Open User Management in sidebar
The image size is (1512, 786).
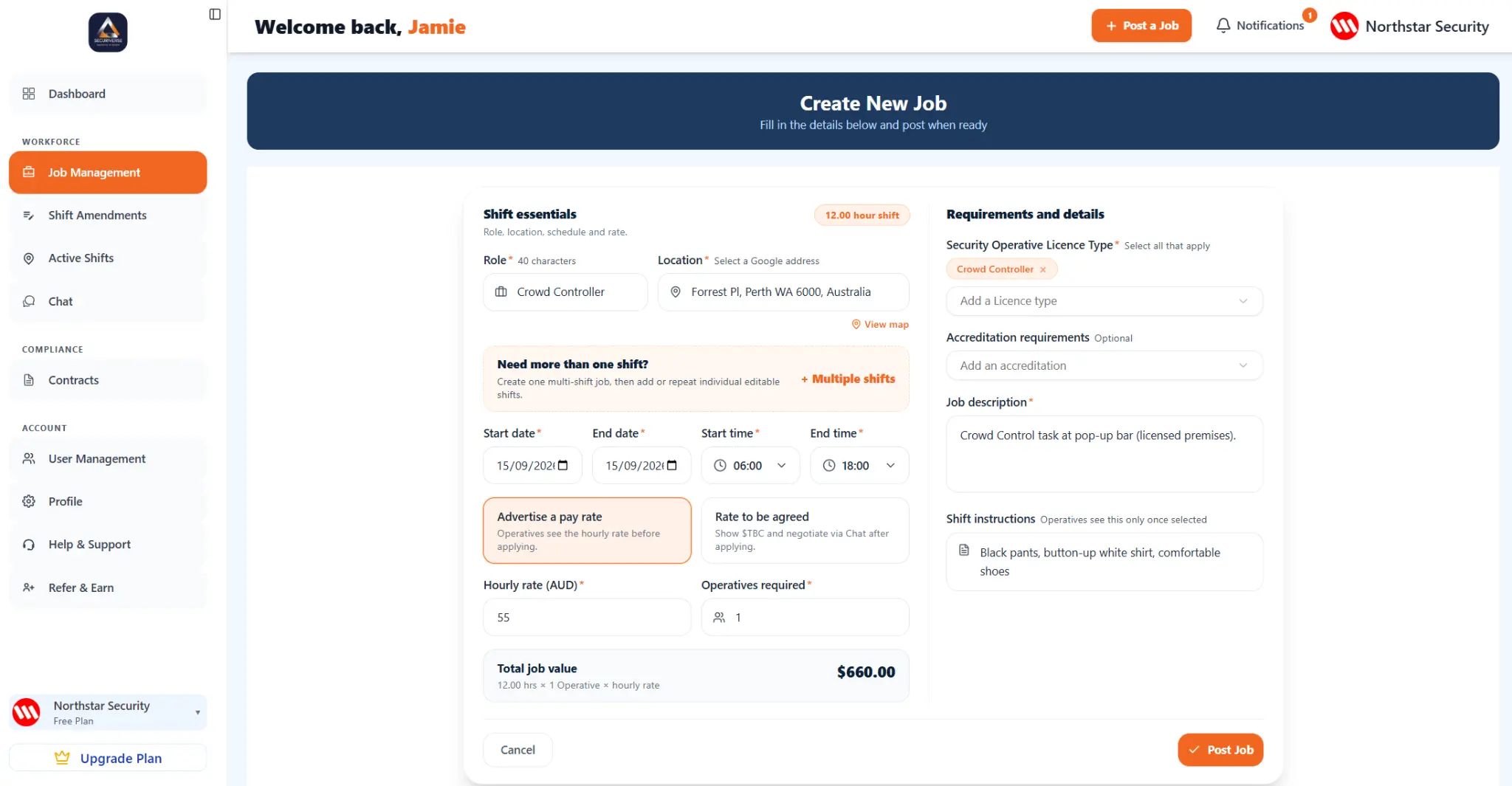[108, 459]
